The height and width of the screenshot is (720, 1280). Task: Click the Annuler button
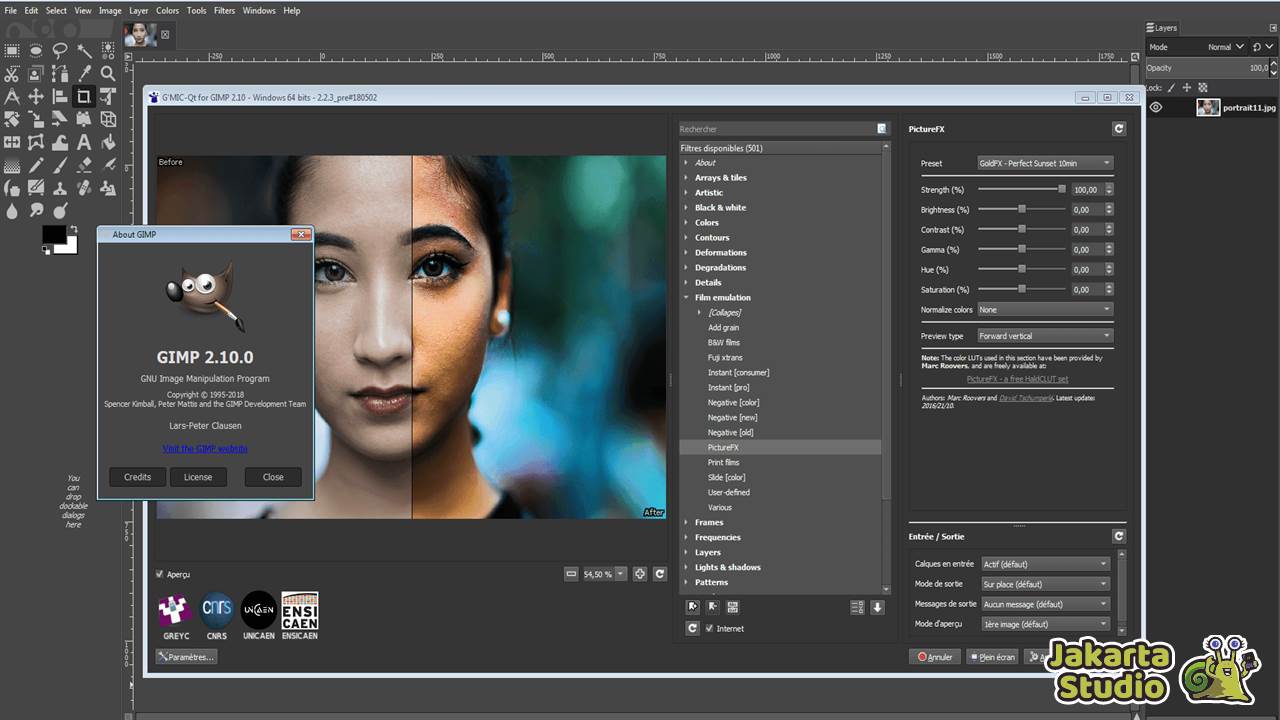tap(935, 657)
